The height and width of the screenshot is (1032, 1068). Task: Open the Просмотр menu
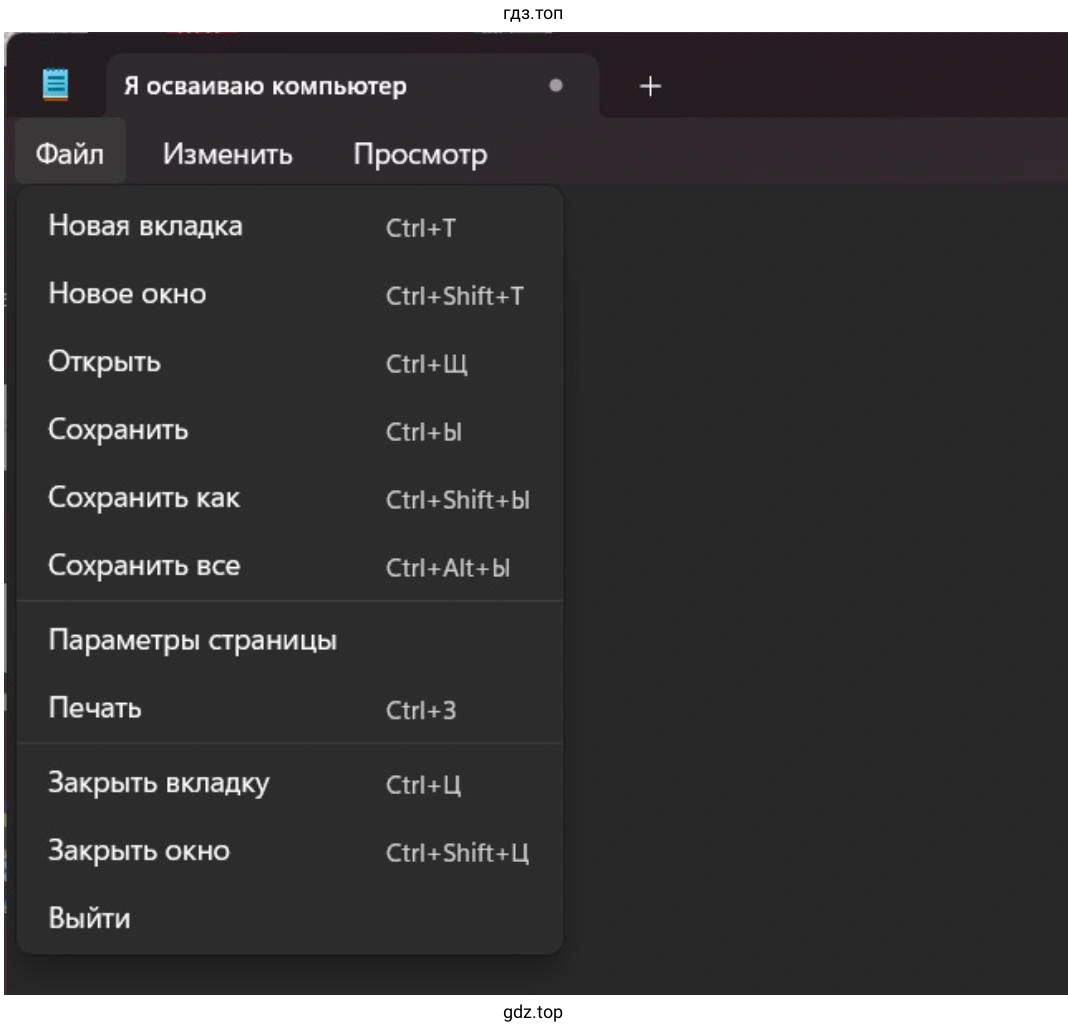pyautogui.click(x=420, y=154)
